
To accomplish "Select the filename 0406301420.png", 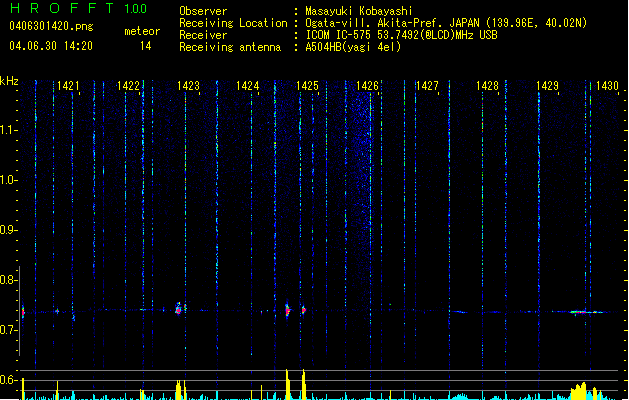I will [x=51, y=27].
